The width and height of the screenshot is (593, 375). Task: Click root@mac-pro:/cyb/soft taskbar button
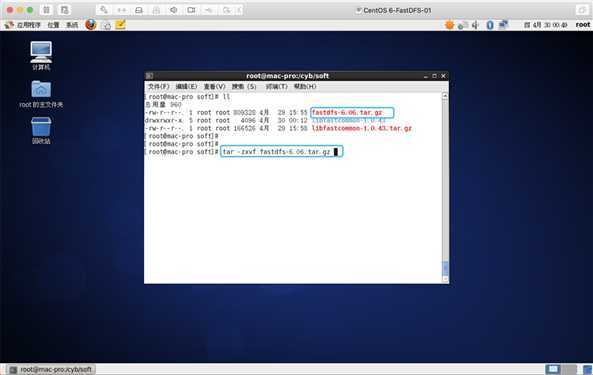52,369
